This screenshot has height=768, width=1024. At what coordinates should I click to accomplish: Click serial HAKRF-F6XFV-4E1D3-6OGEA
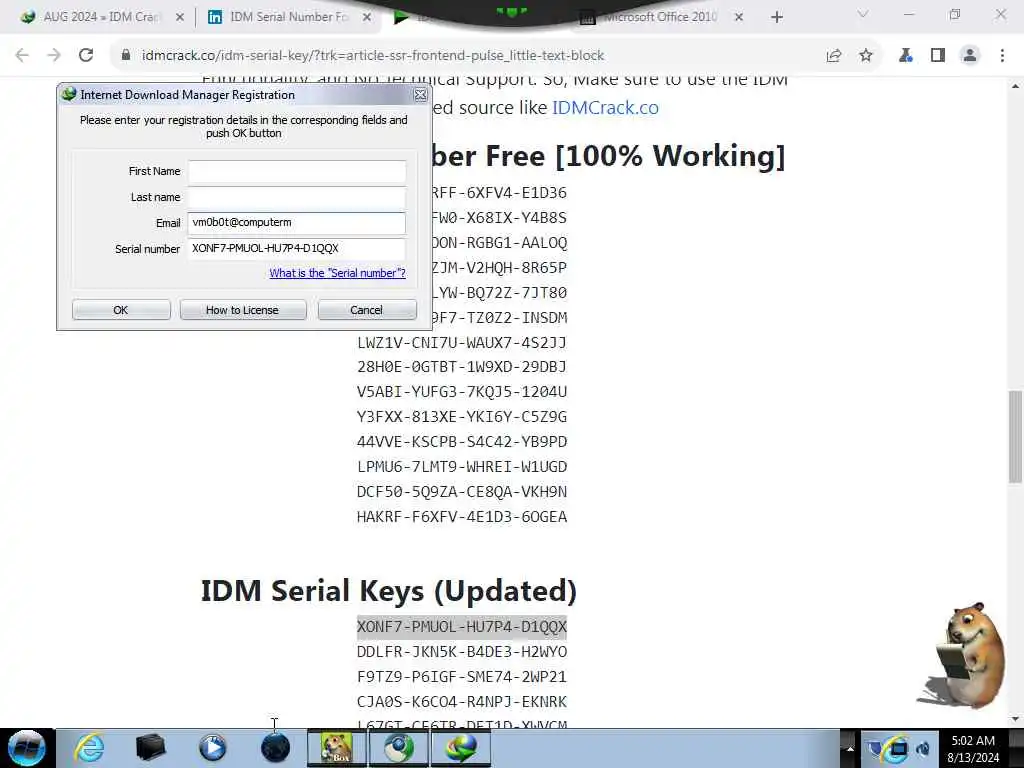click(462, 517)
